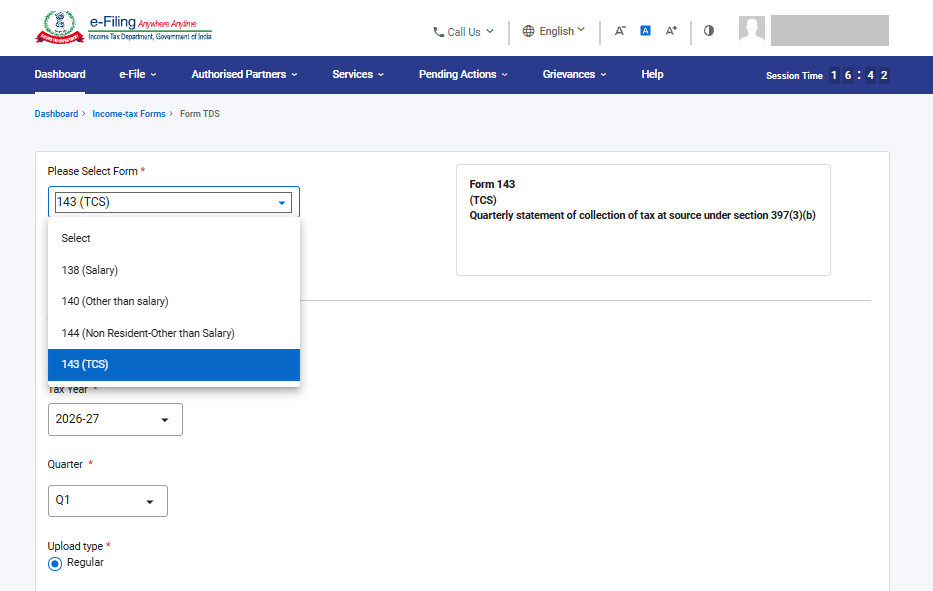
Task: Open the Quarter Q1 dropdown
Action: click(x=108, y=501)
